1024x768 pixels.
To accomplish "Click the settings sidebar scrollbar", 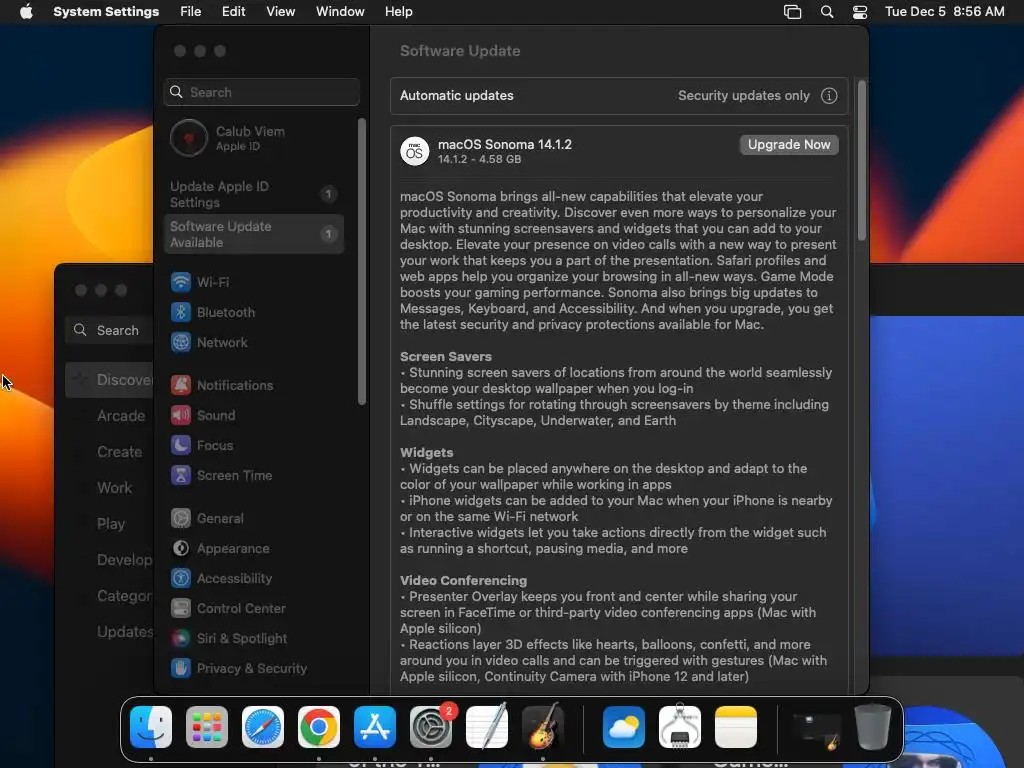I will point(362,261).
